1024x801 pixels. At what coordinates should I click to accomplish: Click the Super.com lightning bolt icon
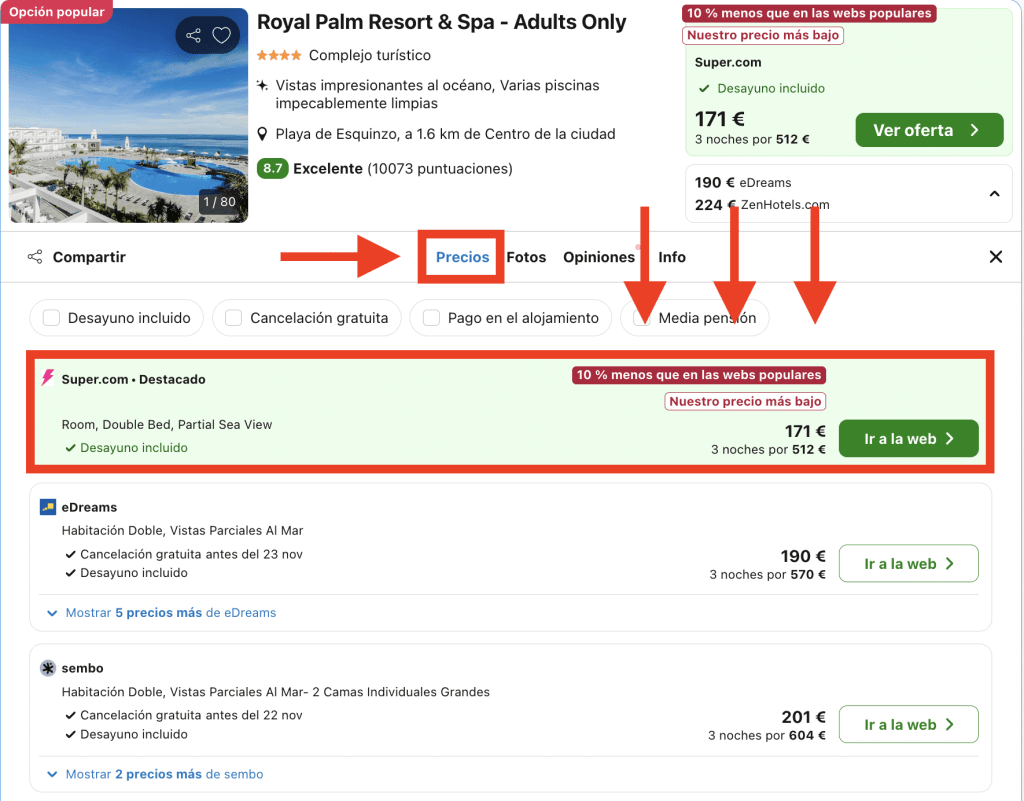pos(48,378)
